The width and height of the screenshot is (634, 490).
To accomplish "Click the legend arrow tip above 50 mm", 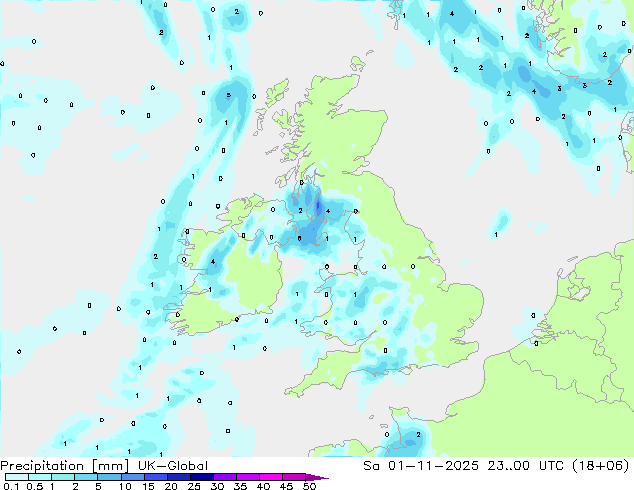I will (x=317, y=477).
